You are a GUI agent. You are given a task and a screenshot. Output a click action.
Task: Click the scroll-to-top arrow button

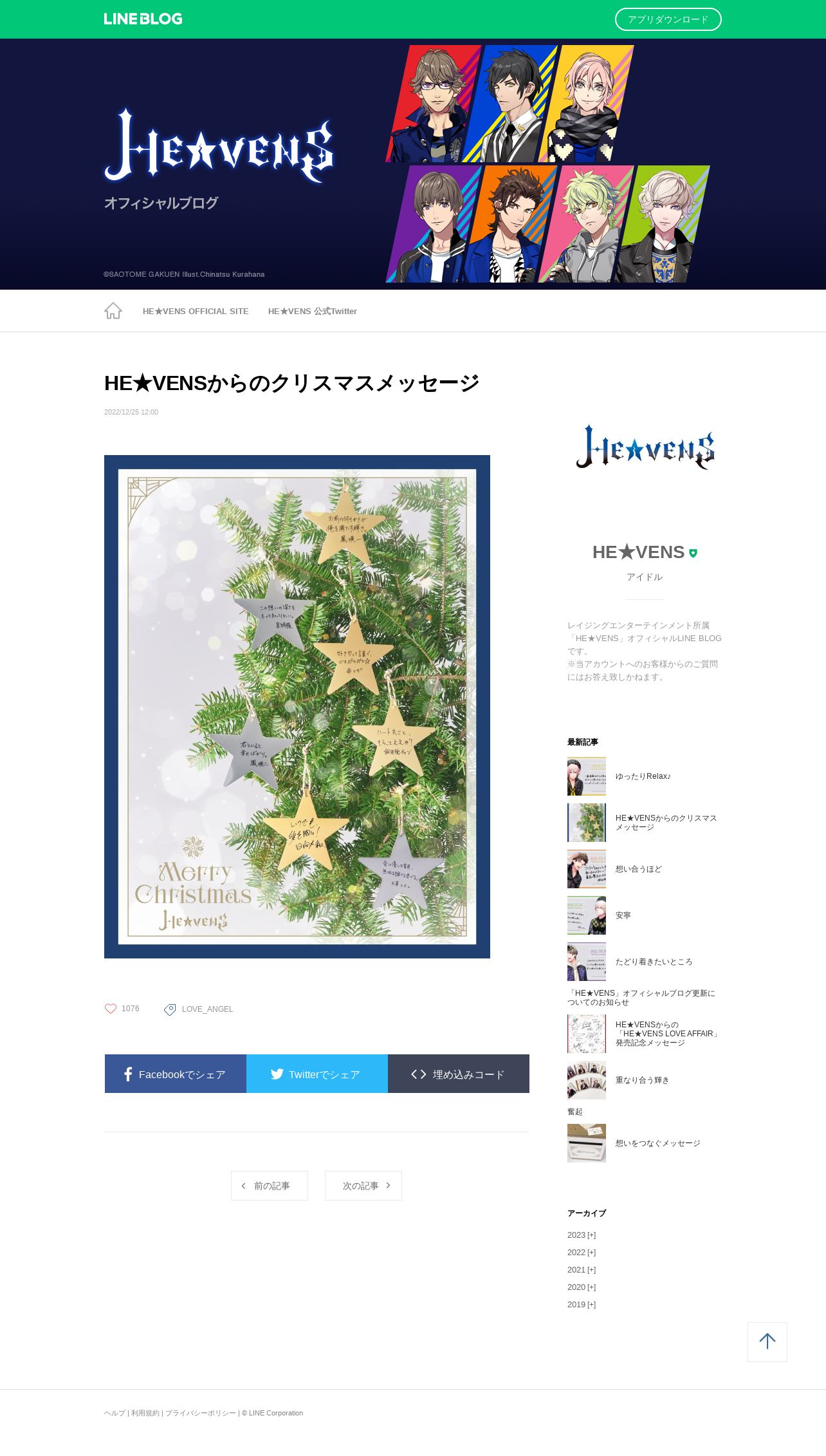[767, 1342]
